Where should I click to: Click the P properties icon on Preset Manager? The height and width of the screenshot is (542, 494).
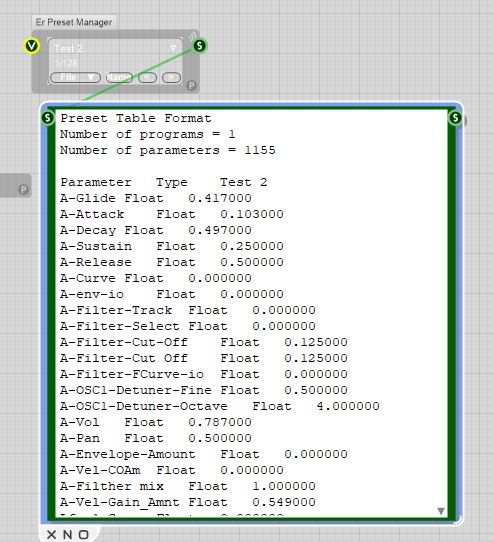pos(192,85)
